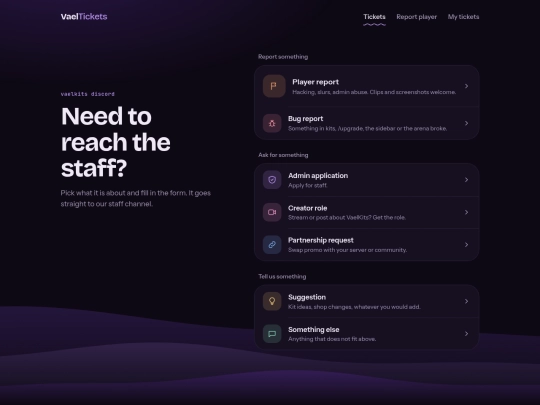This screenshot has width=540, height=405.
Task: Click the Suggestion lightbulb icon
Action: pyautogui.click(x=272, y=301)
